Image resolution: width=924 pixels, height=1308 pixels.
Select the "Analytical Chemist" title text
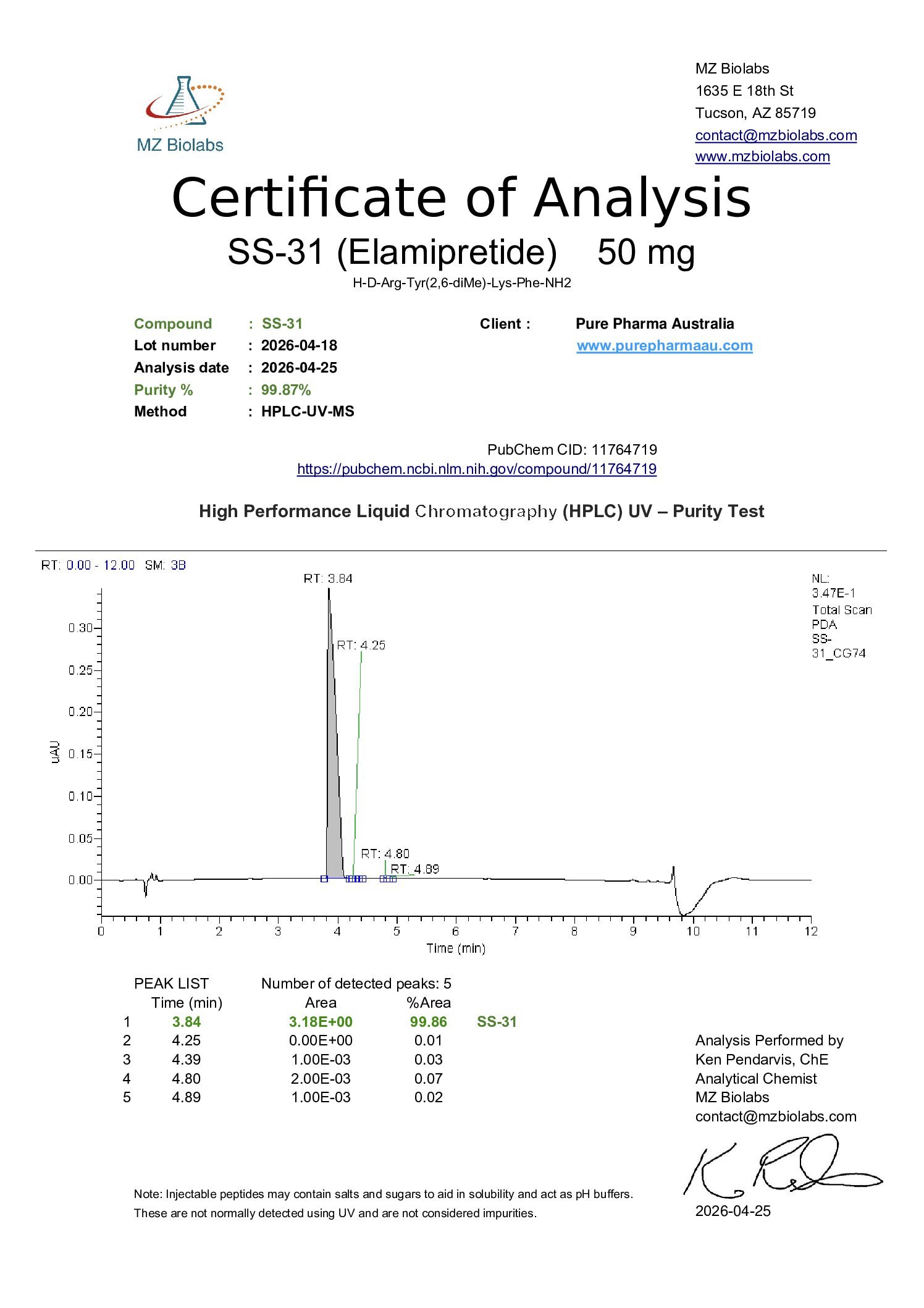point(756,1079)
